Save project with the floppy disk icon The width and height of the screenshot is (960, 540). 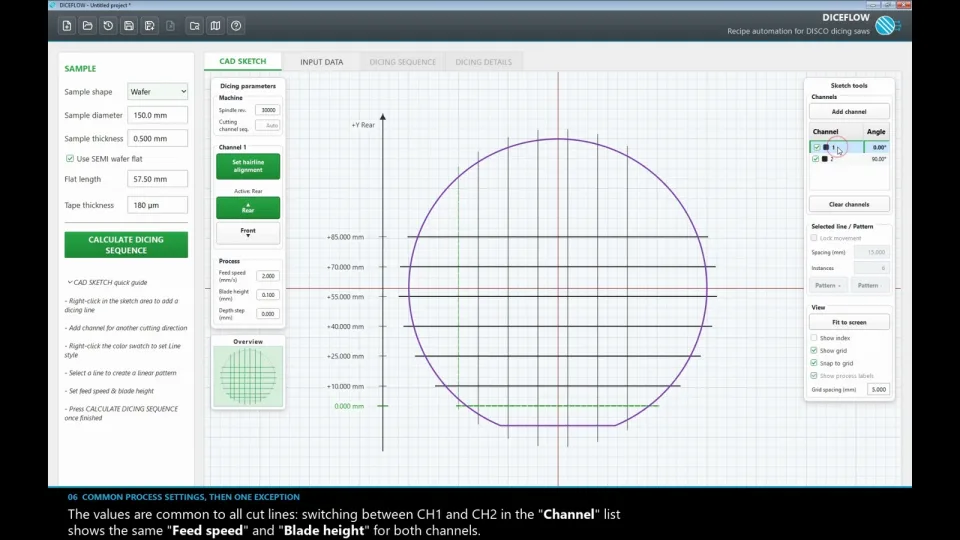pos(129,26)
